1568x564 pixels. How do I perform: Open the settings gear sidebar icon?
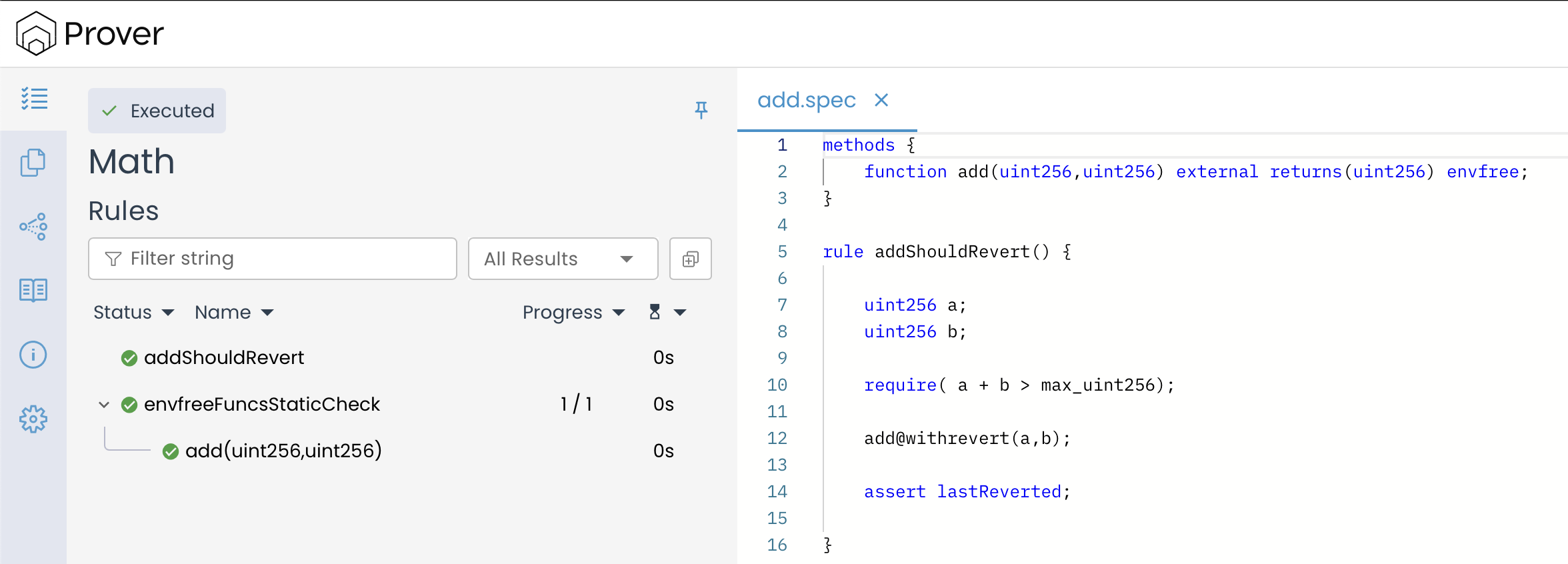click(33, 419)
